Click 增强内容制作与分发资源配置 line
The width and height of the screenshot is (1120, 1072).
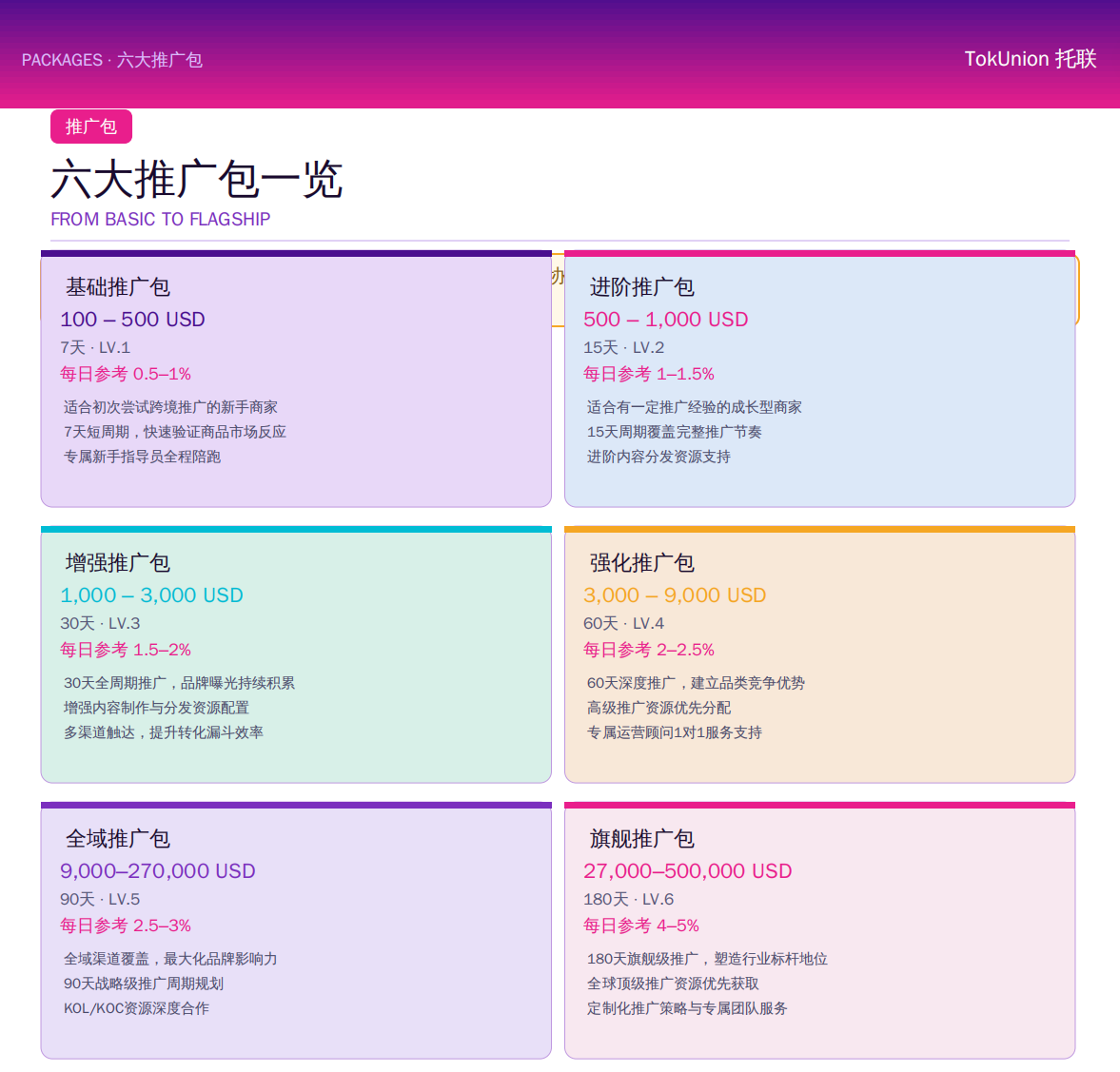pos(156,708)
